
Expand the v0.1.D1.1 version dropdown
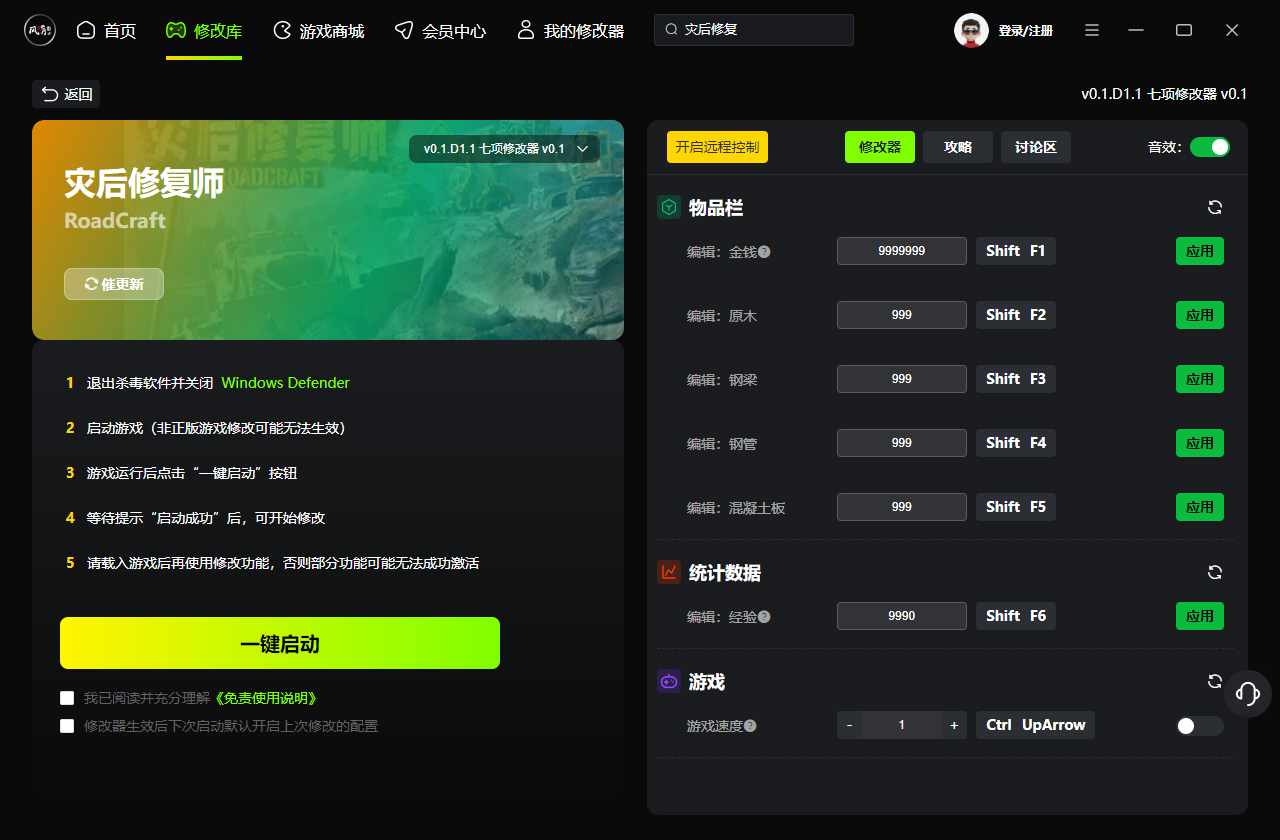coord(504,149)
